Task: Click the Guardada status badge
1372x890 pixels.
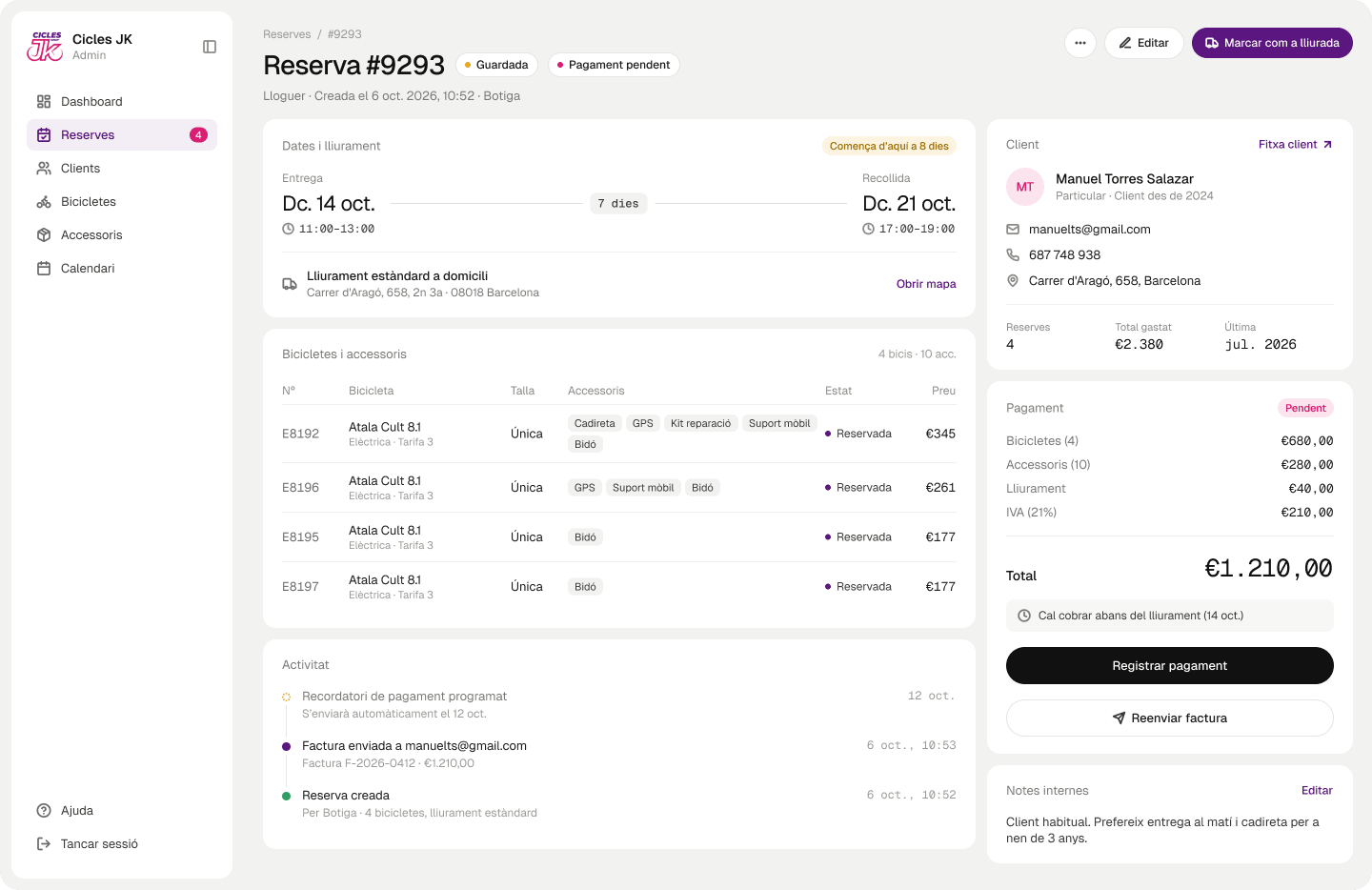Action: pyautogui.click(x=496, y=65)
